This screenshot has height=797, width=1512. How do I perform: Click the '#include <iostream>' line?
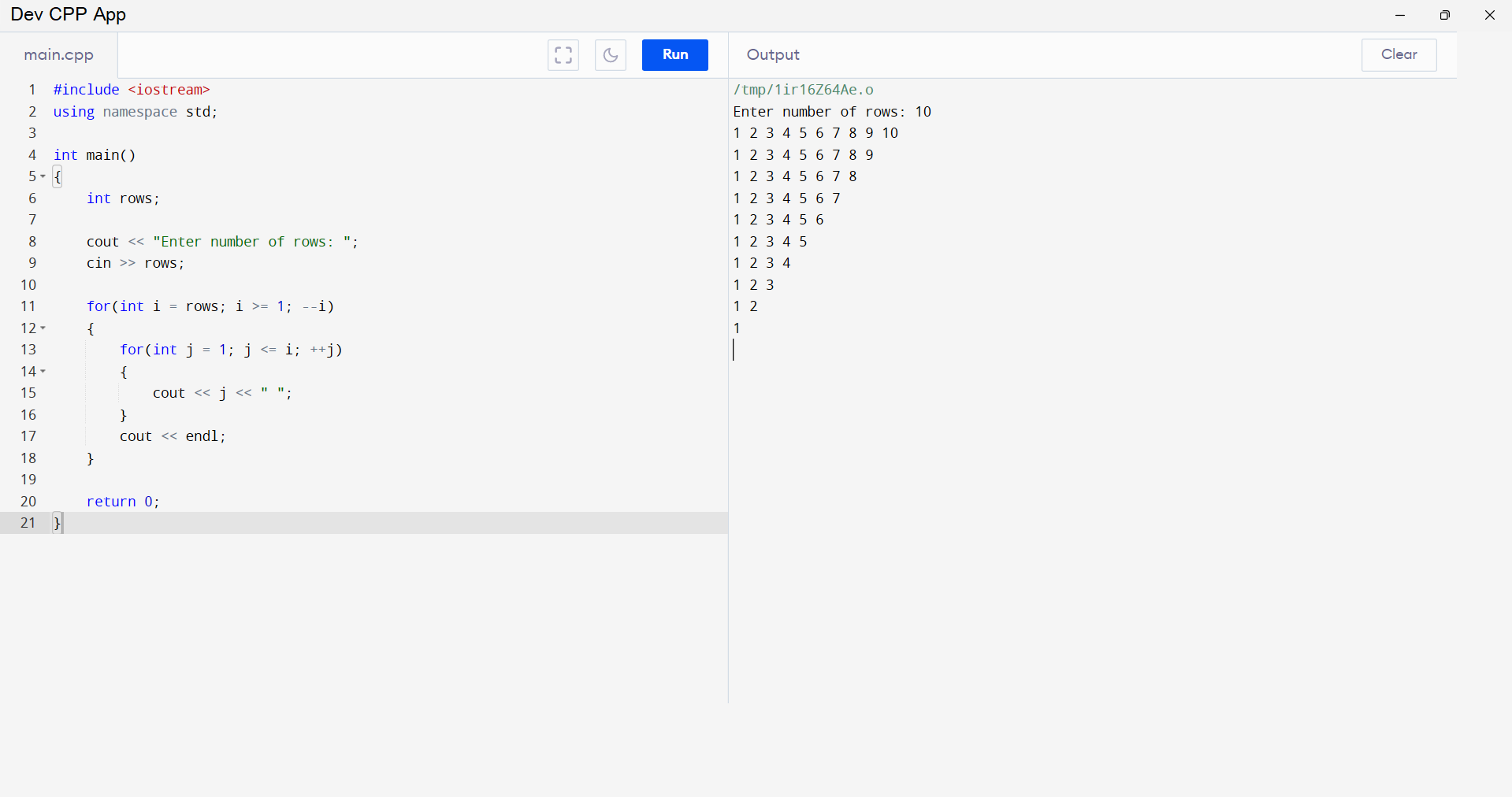click(x=132, y=90)
